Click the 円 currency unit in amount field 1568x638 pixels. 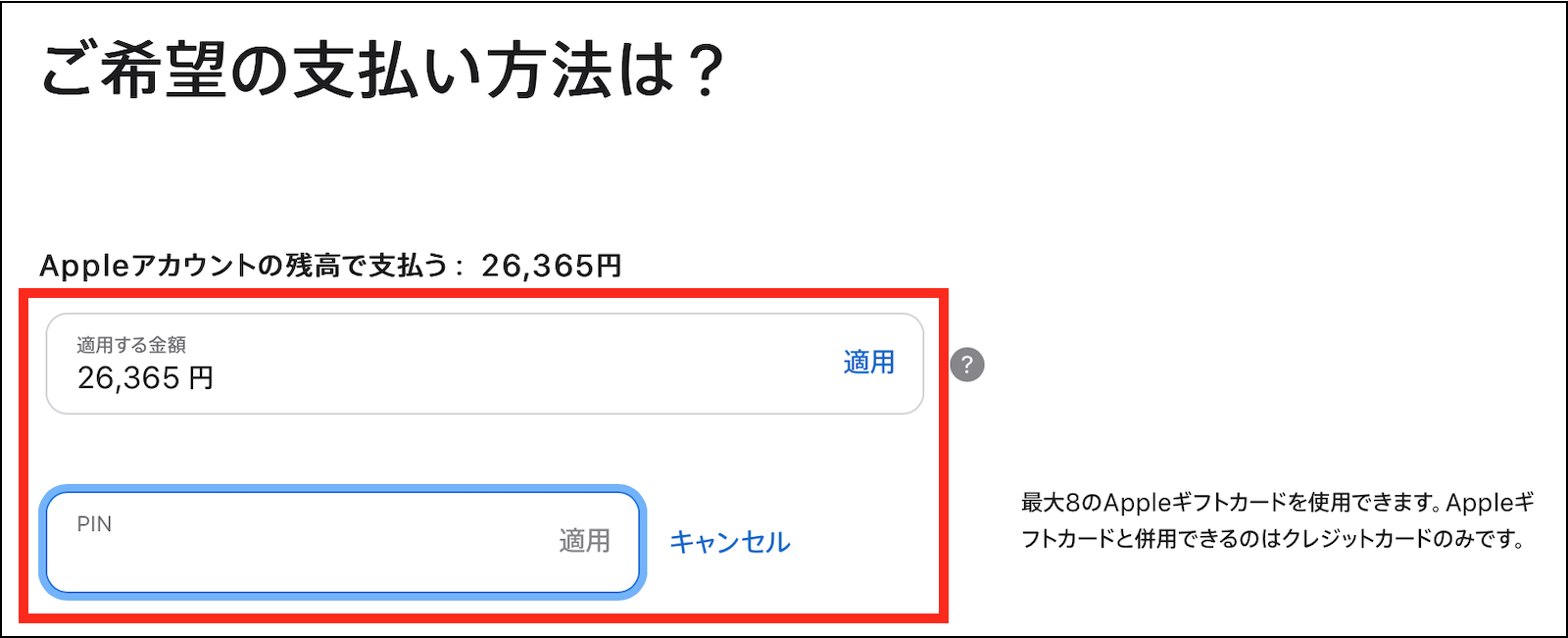coord(201,378)
